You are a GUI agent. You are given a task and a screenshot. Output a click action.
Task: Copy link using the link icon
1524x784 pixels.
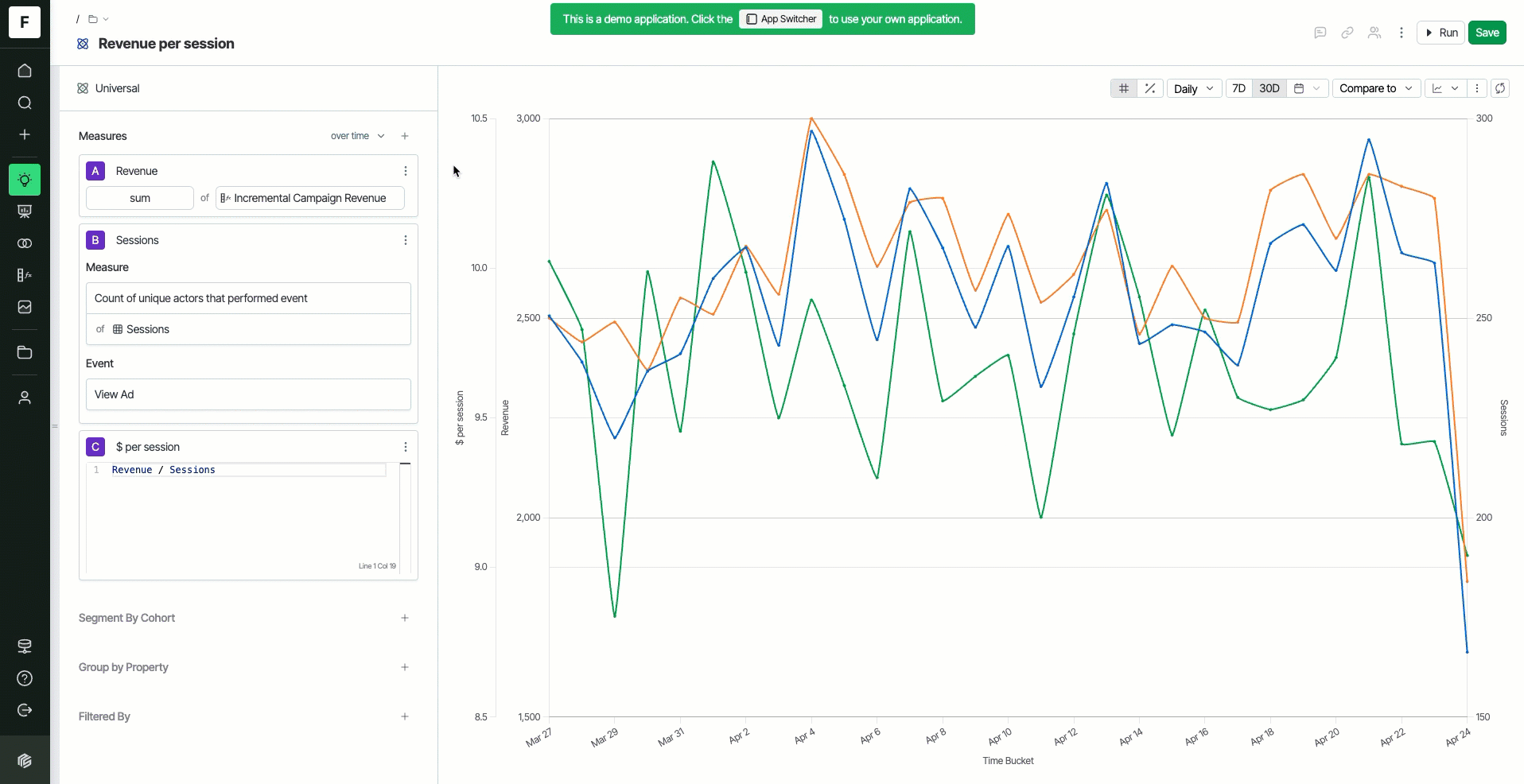(1347, 33)
